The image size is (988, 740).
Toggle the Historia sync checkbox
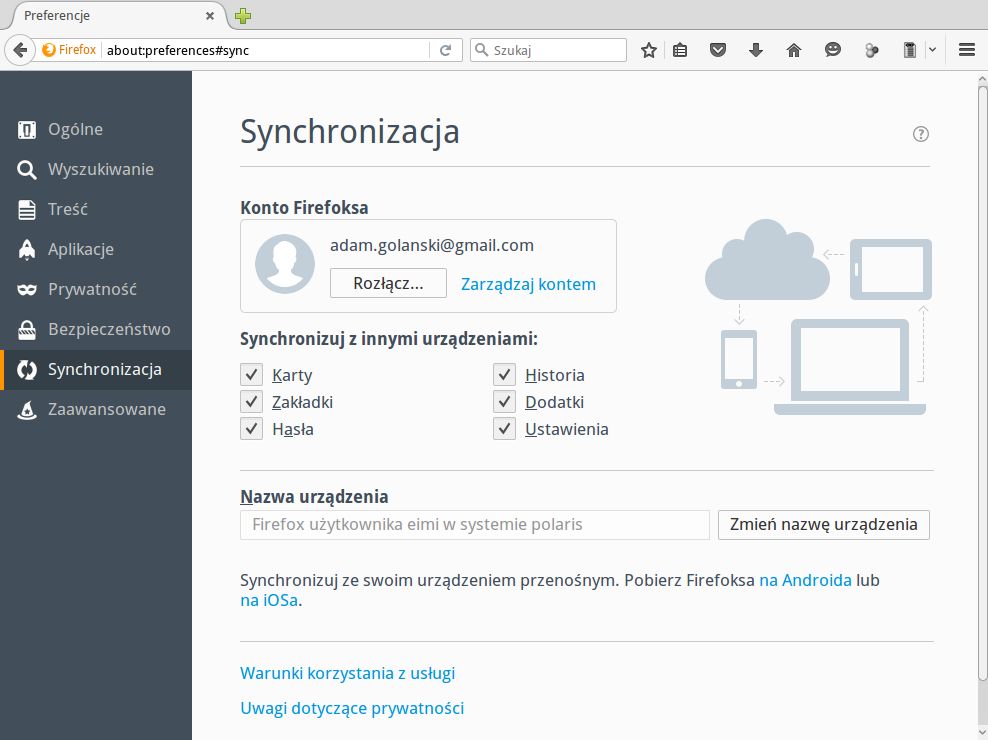(504, 374)
